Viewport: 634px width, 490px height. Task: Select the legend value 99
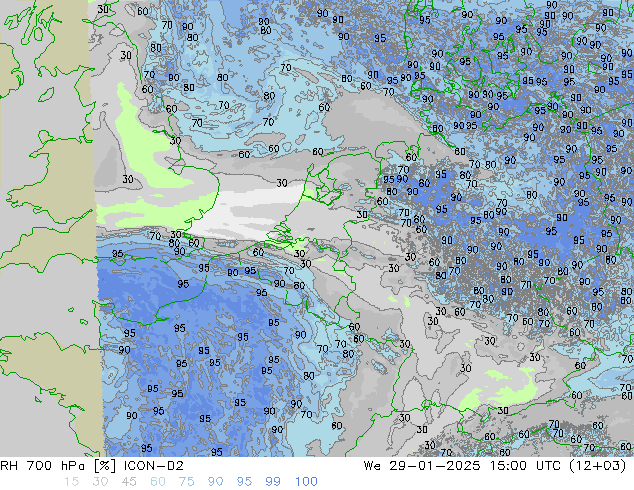pos(273,482)
